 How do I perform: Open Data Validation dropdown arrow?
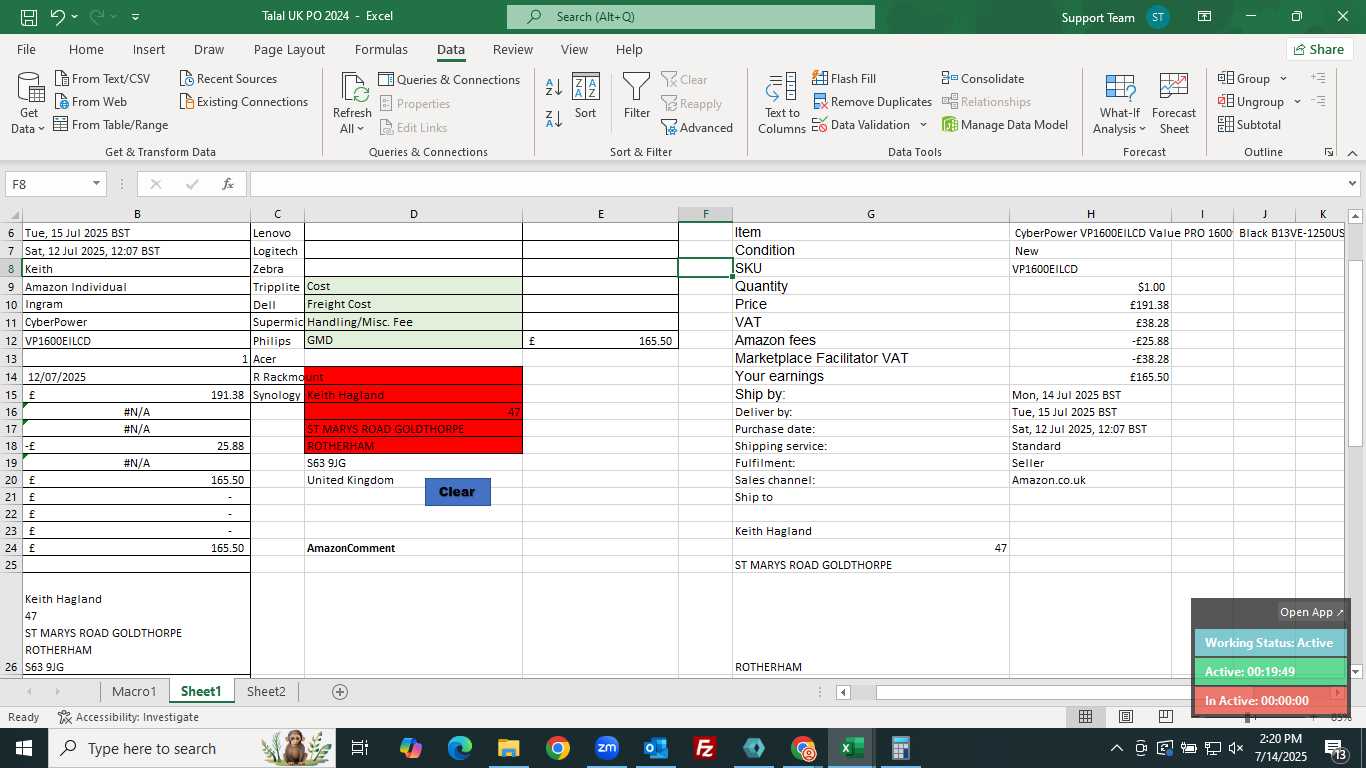tap(923, 124)
